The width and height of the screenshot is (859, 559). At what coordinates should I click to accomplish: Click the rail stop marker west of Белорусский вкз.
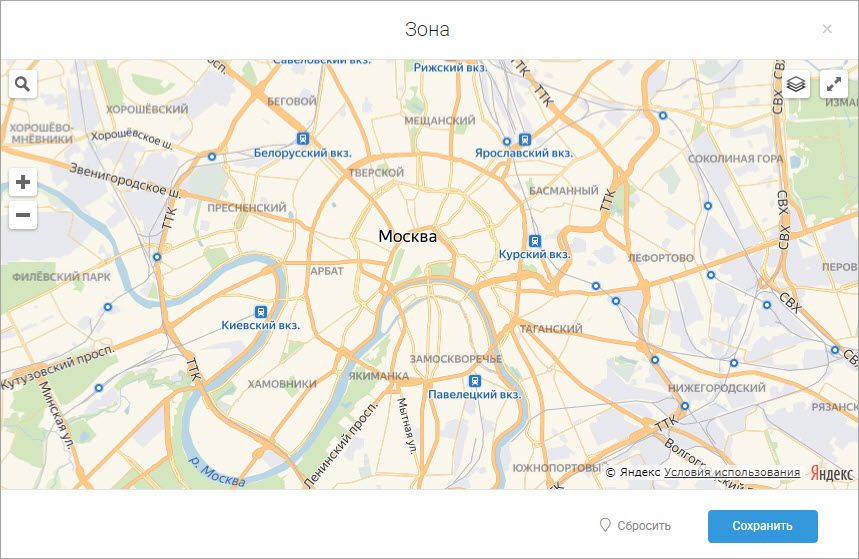(212, 157)
